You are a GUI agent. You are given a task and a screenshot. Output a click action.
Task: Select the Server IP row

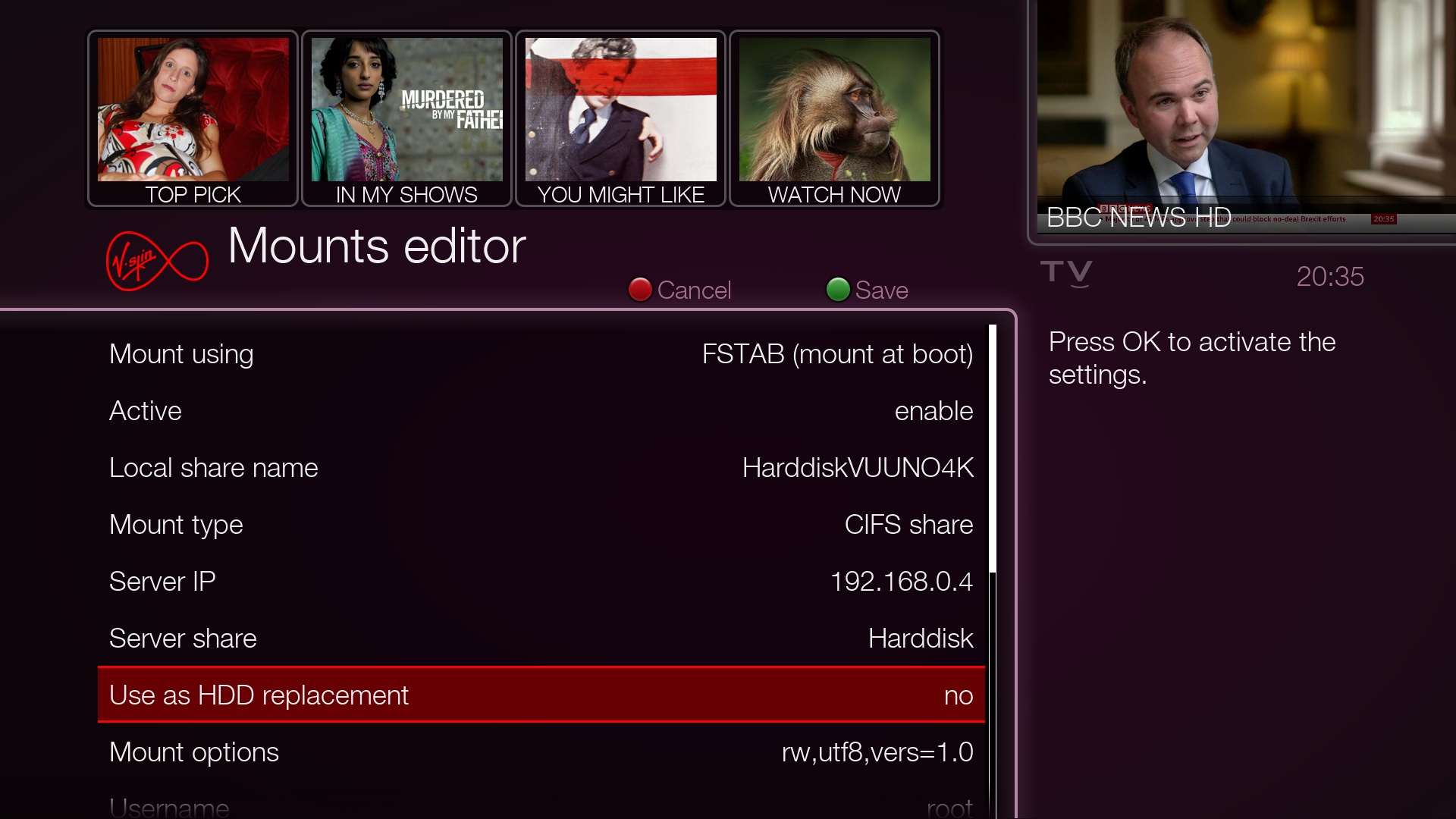541,582
